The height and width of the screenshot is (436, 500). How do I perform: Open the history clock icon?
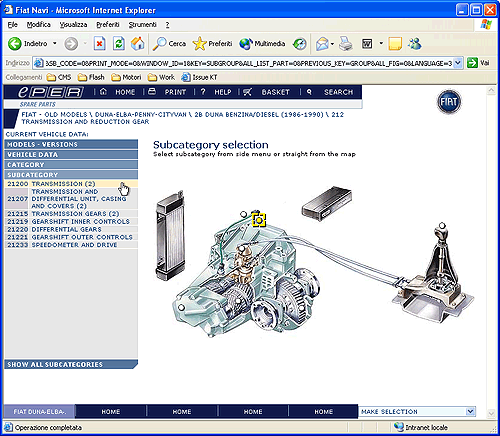[x=299, y=44]
